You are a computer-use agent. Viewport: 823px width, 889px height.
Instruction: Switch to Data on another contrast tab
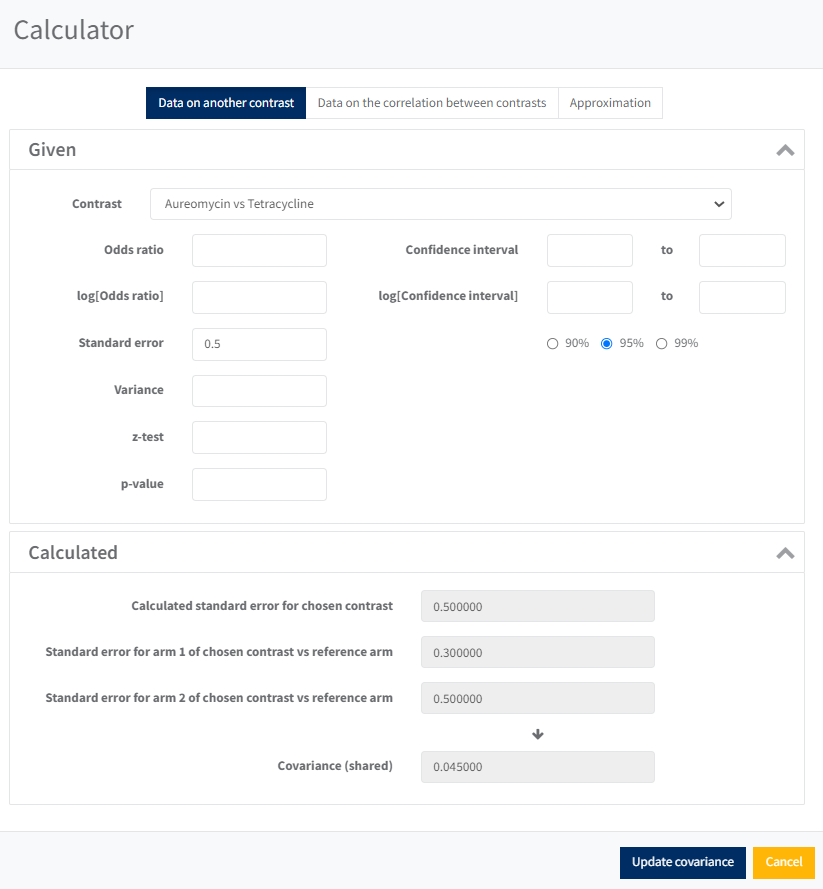click(226, 103)
